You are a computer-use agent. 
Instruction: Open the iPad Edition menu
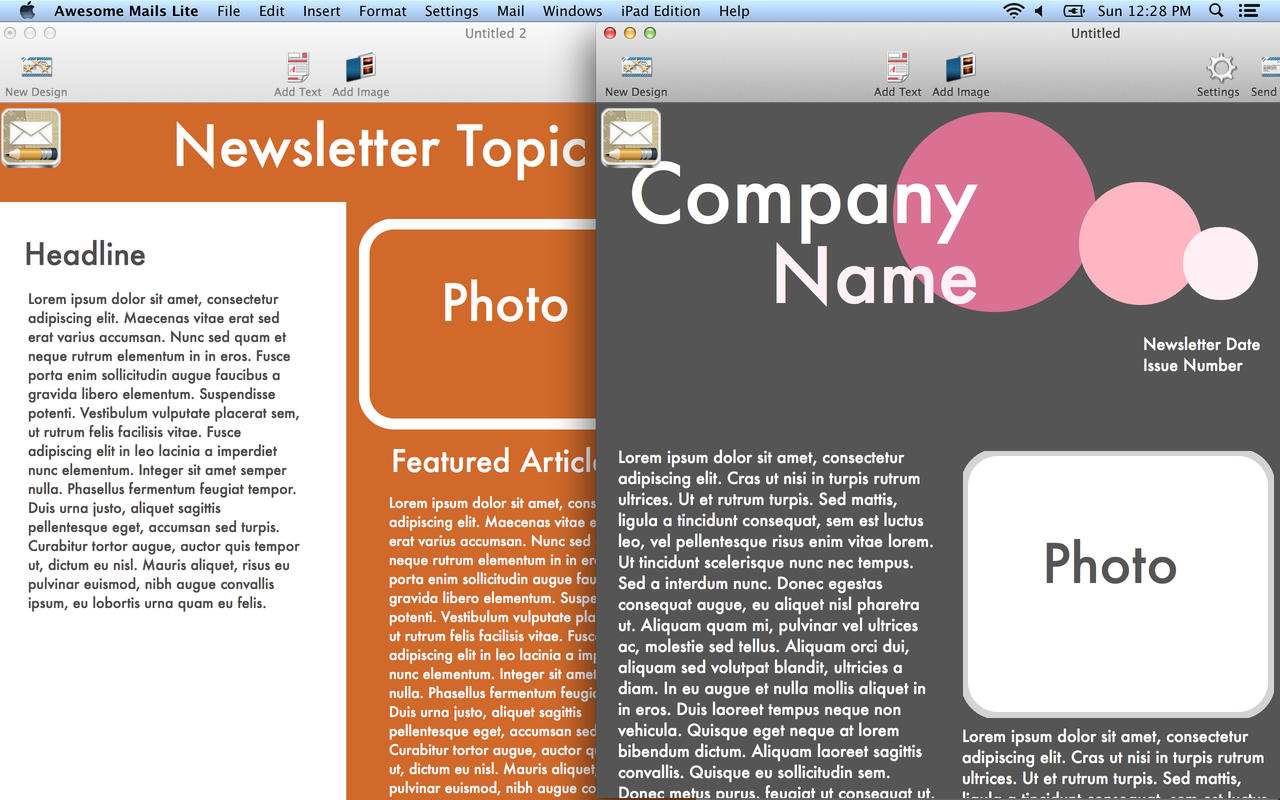660,11
